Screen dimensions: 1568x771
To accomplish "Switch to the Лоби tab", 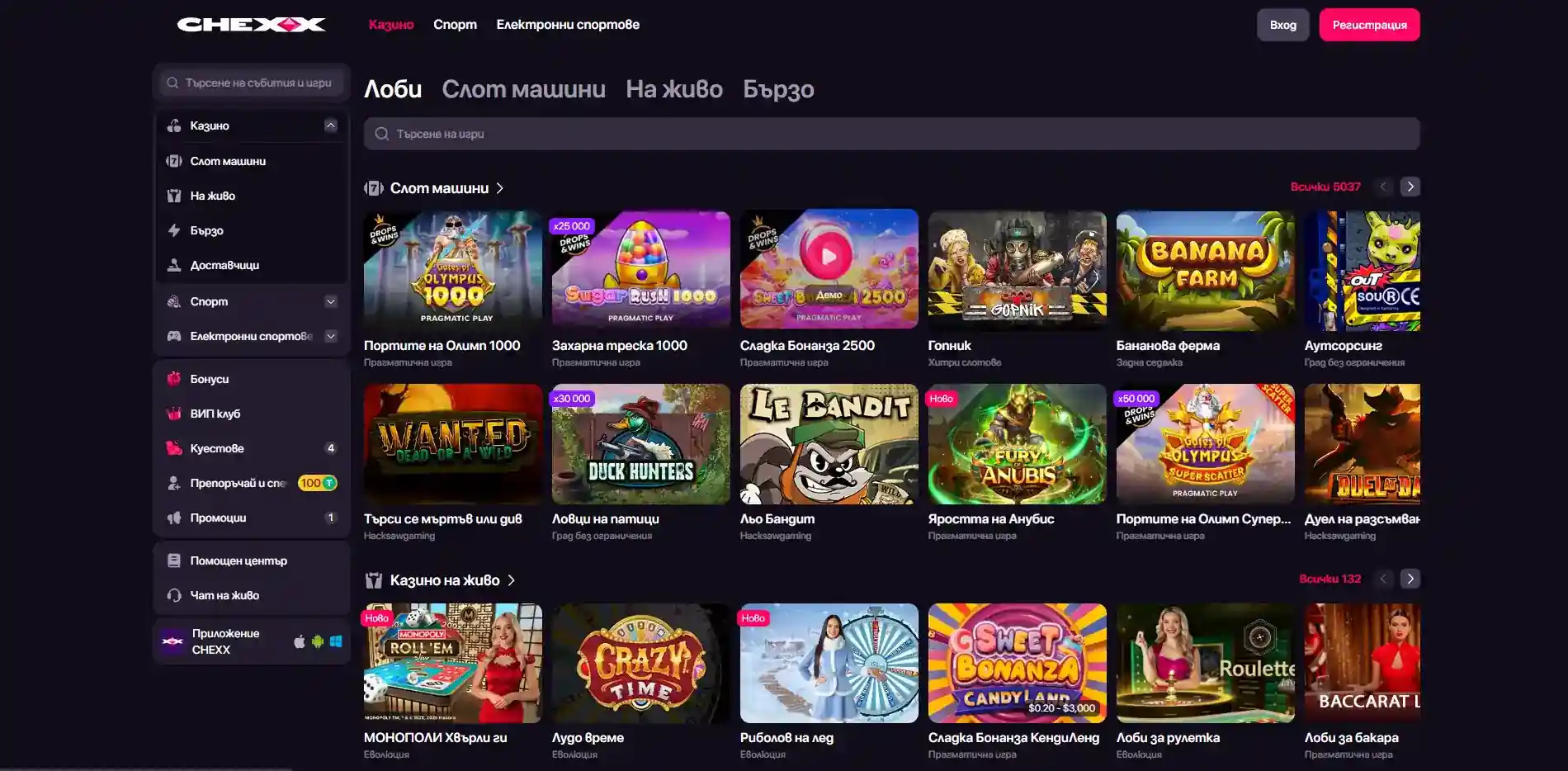I will tap(393, 89).
